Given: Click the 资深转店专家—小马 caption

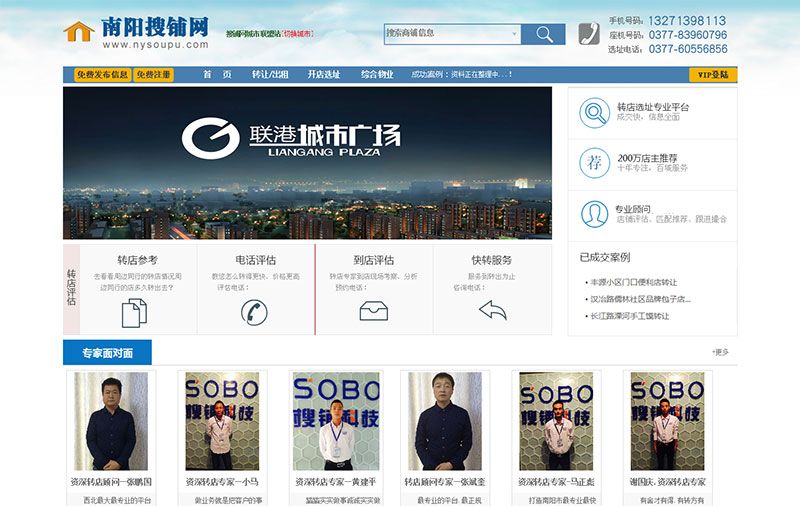Looking at the screenshot, I should pyautogui.click(x=222, y=482).
